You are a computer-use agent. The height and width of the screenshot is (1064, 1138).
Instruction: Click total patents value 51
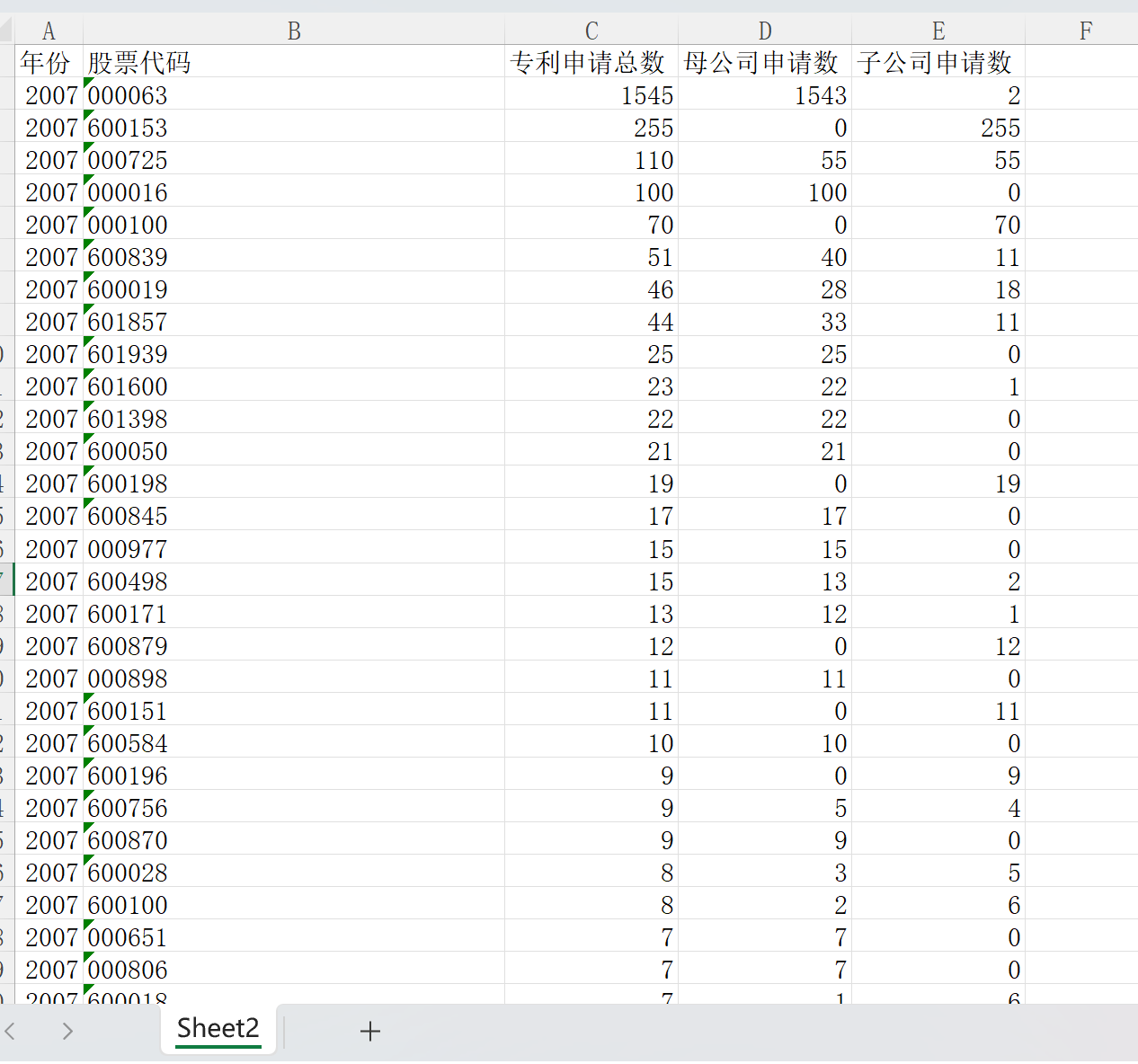pyautogui.click(x=591, y=255)
